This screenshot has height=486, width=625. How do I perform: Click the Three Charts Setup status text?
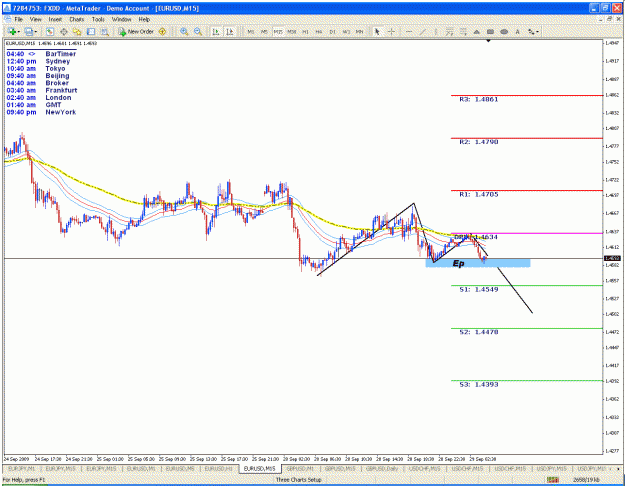click(299, 480)
